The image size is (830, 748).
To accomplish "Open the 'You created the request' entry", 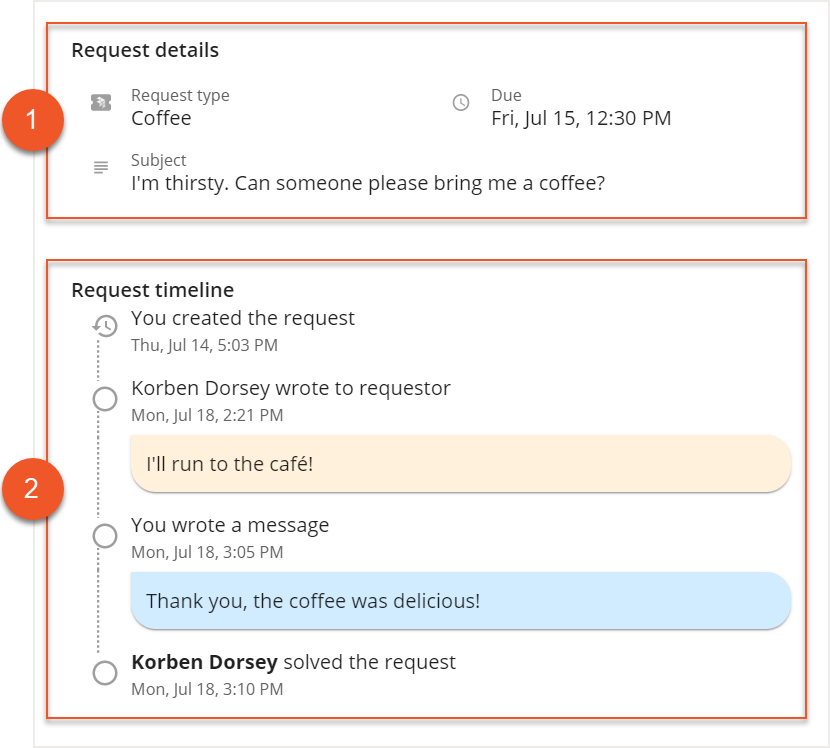I will coord(243,318).
